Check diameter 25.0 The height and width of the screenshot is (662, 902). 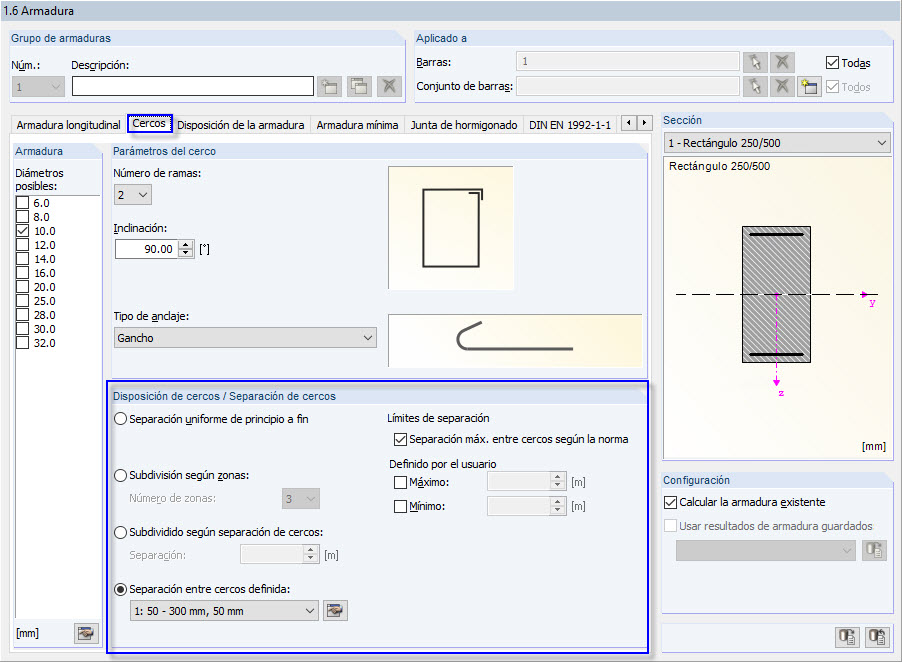(x=22, y=301)
